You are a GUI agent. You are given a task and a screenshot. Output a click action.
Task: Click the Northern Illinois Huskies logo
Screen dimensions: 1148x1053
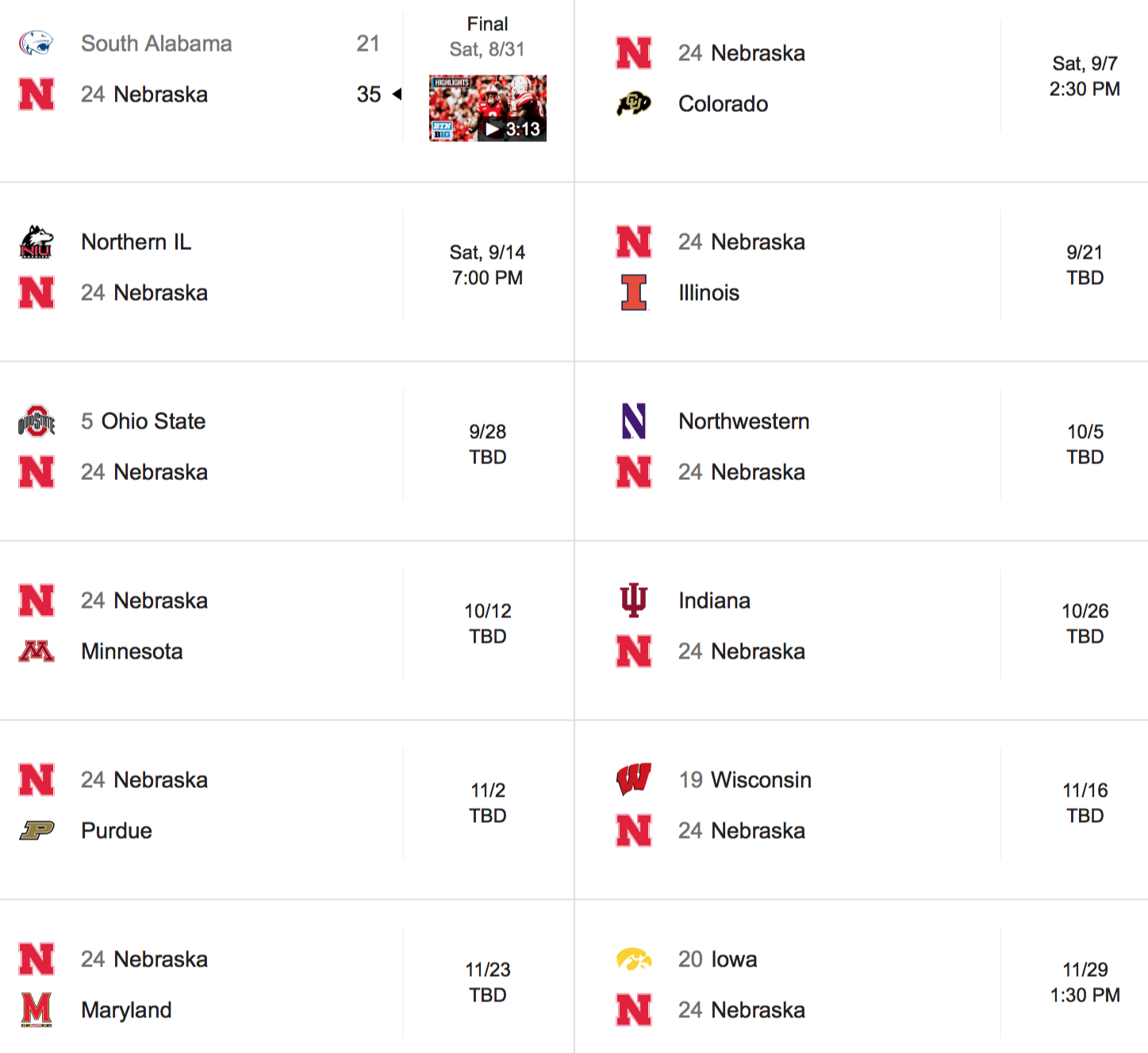pyautogui.click(x=36, y=241)
